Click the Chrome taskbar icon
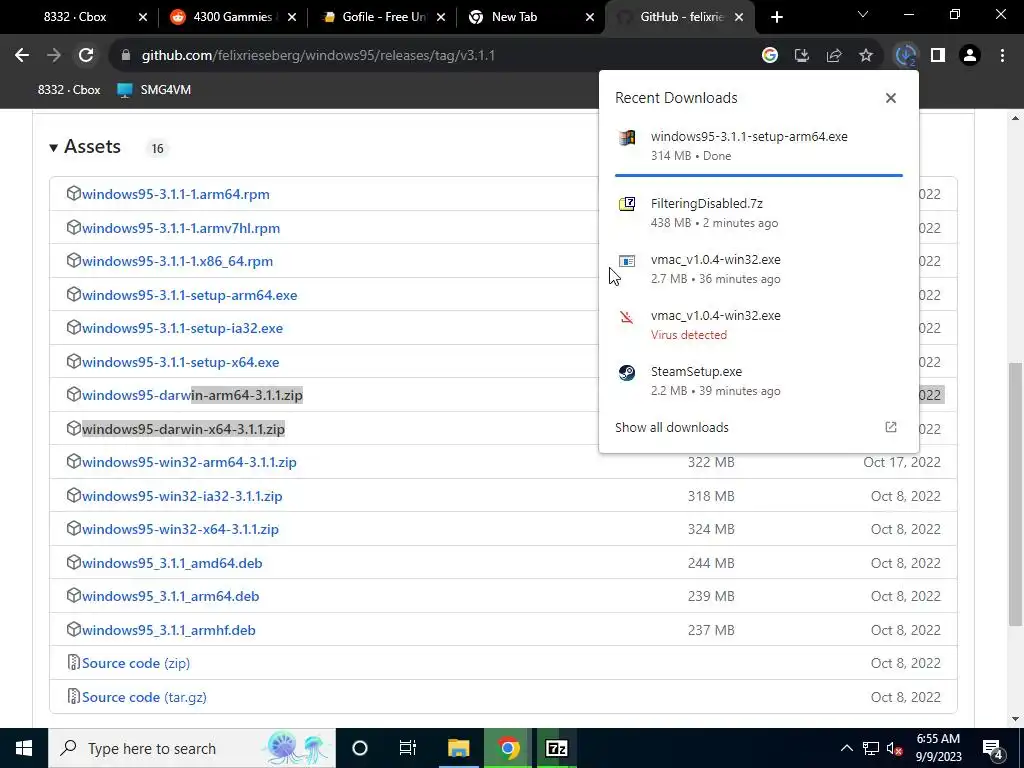 click(x=508, y=748)
